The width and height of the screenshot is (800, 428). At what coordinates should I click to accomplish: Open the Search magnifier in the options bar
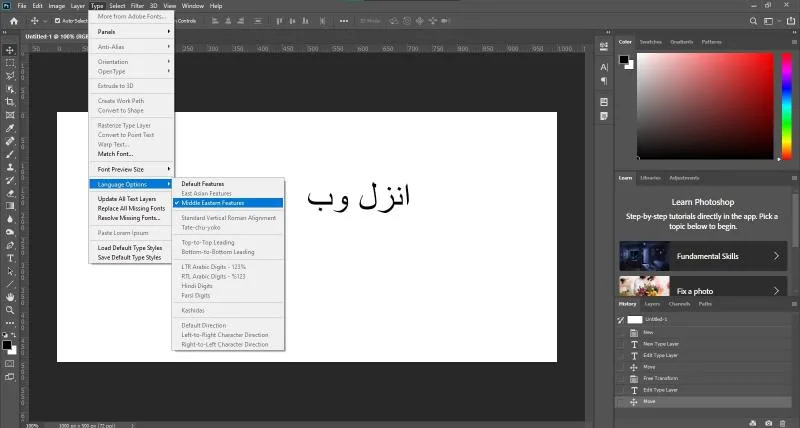753,21
